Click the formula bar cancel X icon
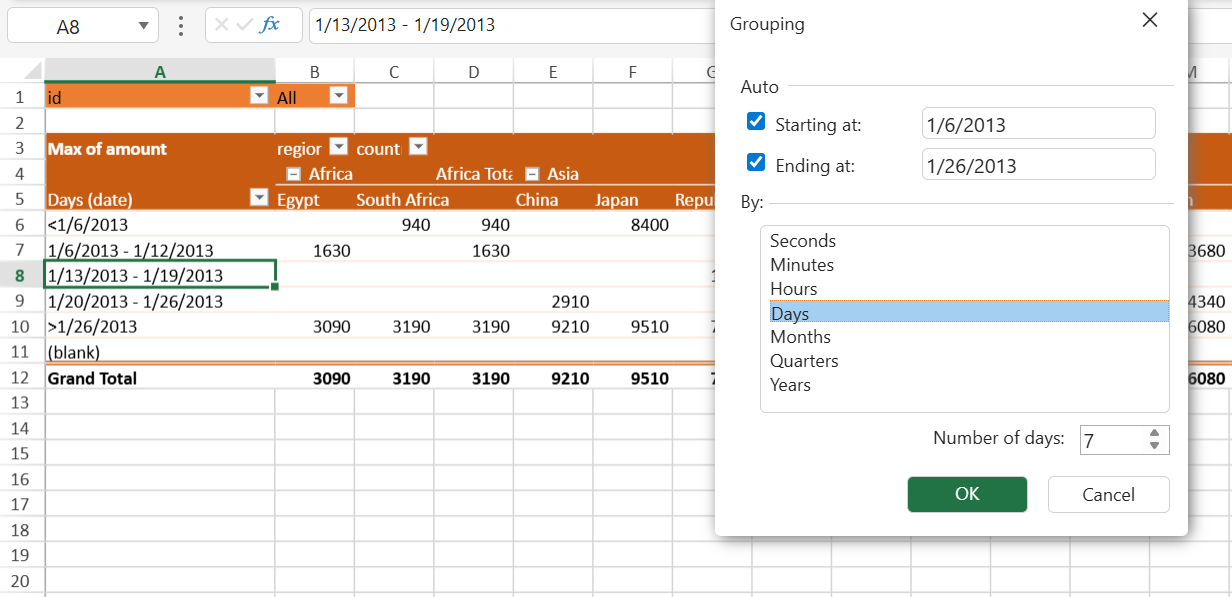 [x=222, y=25]
